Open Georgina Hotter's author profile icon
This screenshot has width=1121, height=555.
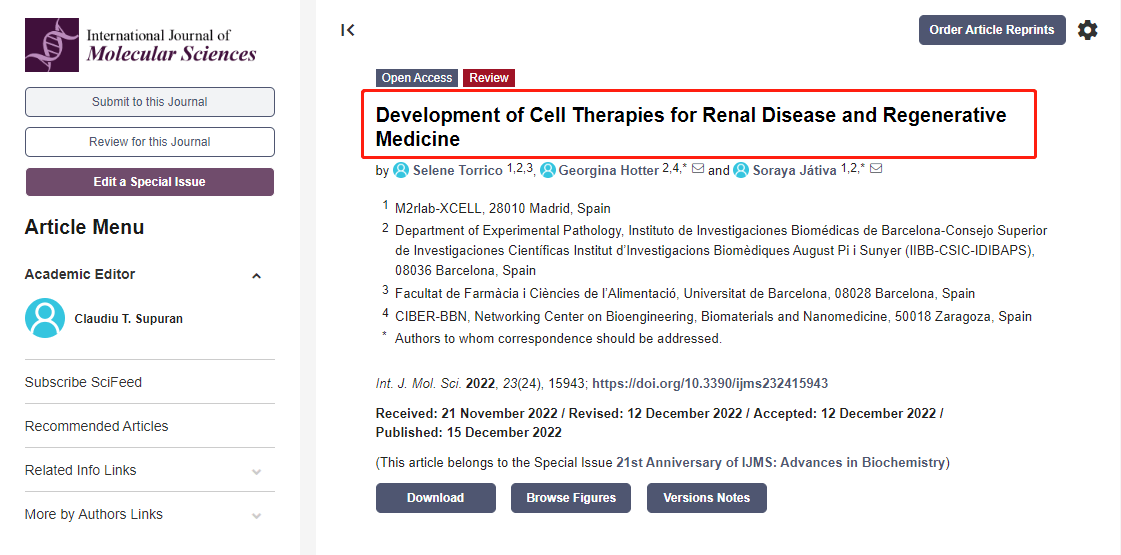tap(548, 170)
